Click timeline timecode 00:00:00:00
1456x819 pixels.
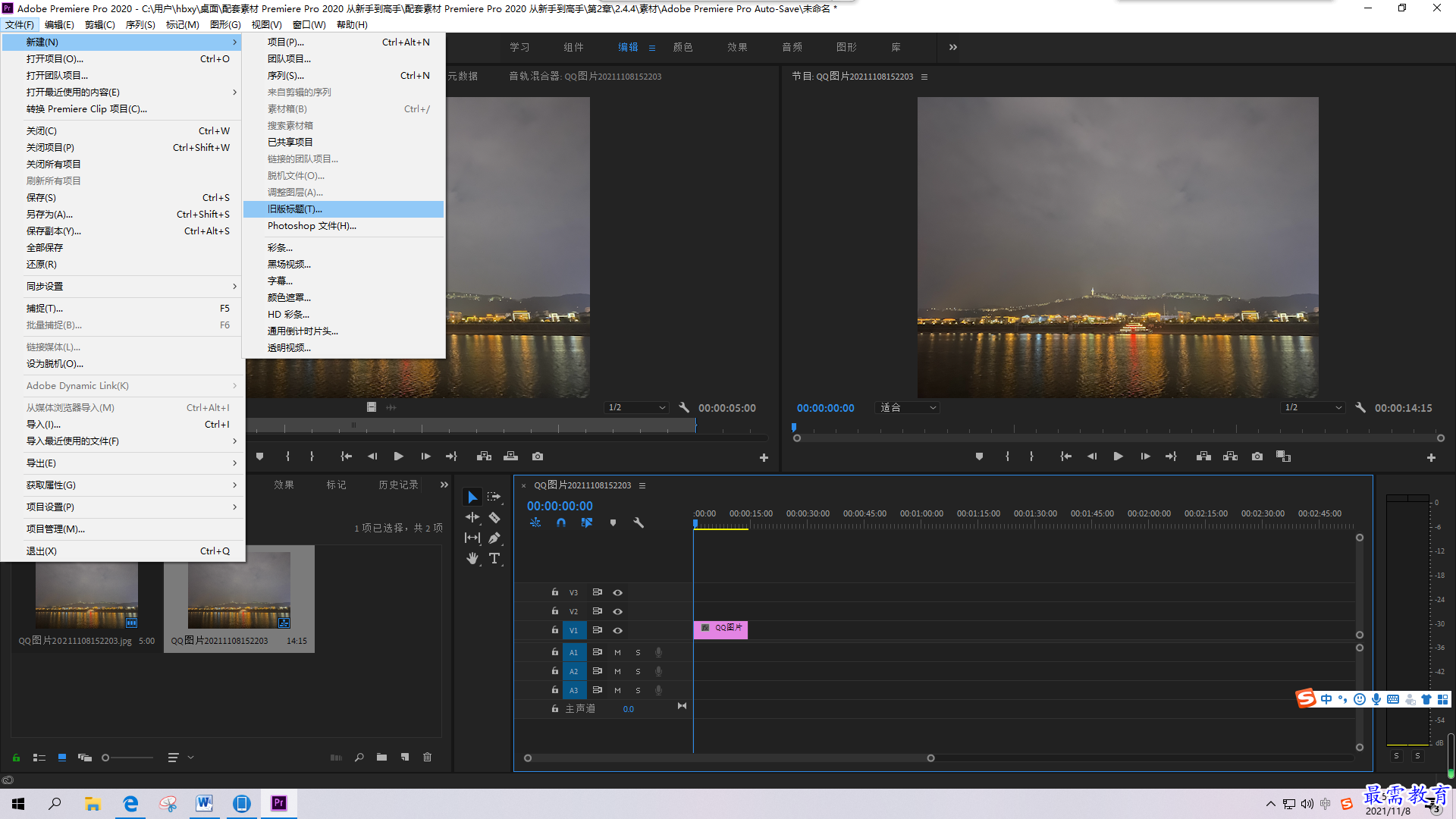[560, 506]
